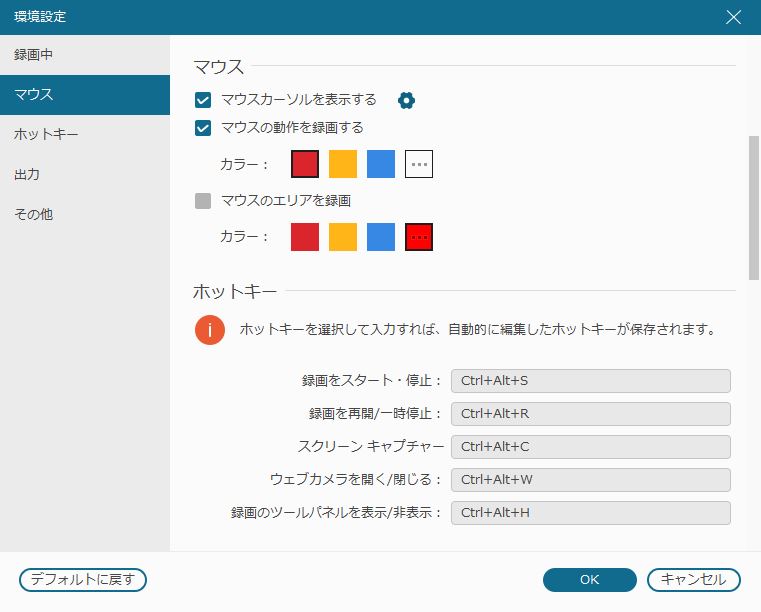Viewport: 761px width, 612px height.
Task: Edit スクリーン キャプチャー hotkey field
Action: point(591,447)
